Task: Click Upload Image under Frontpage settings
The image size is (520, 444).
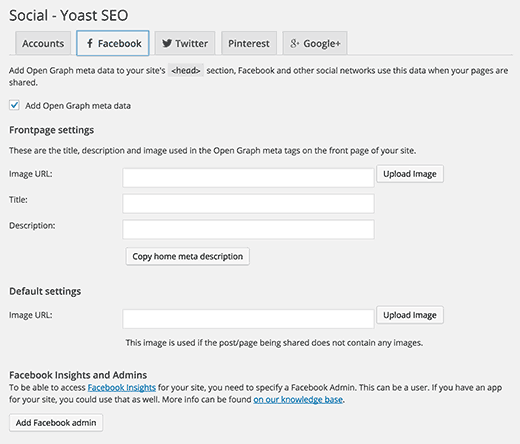Action: tap(410, 174)
